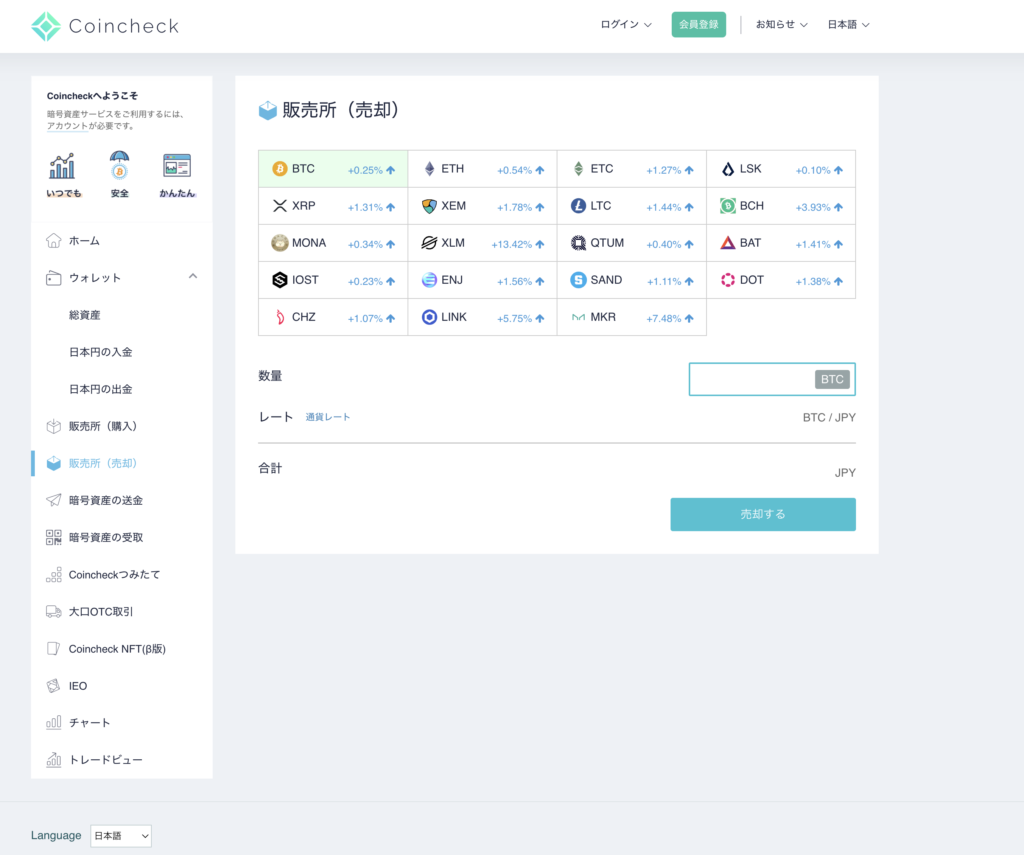
Task: Select the BCH coin icon
Action: pyautogui.click(x=728, y=206)
